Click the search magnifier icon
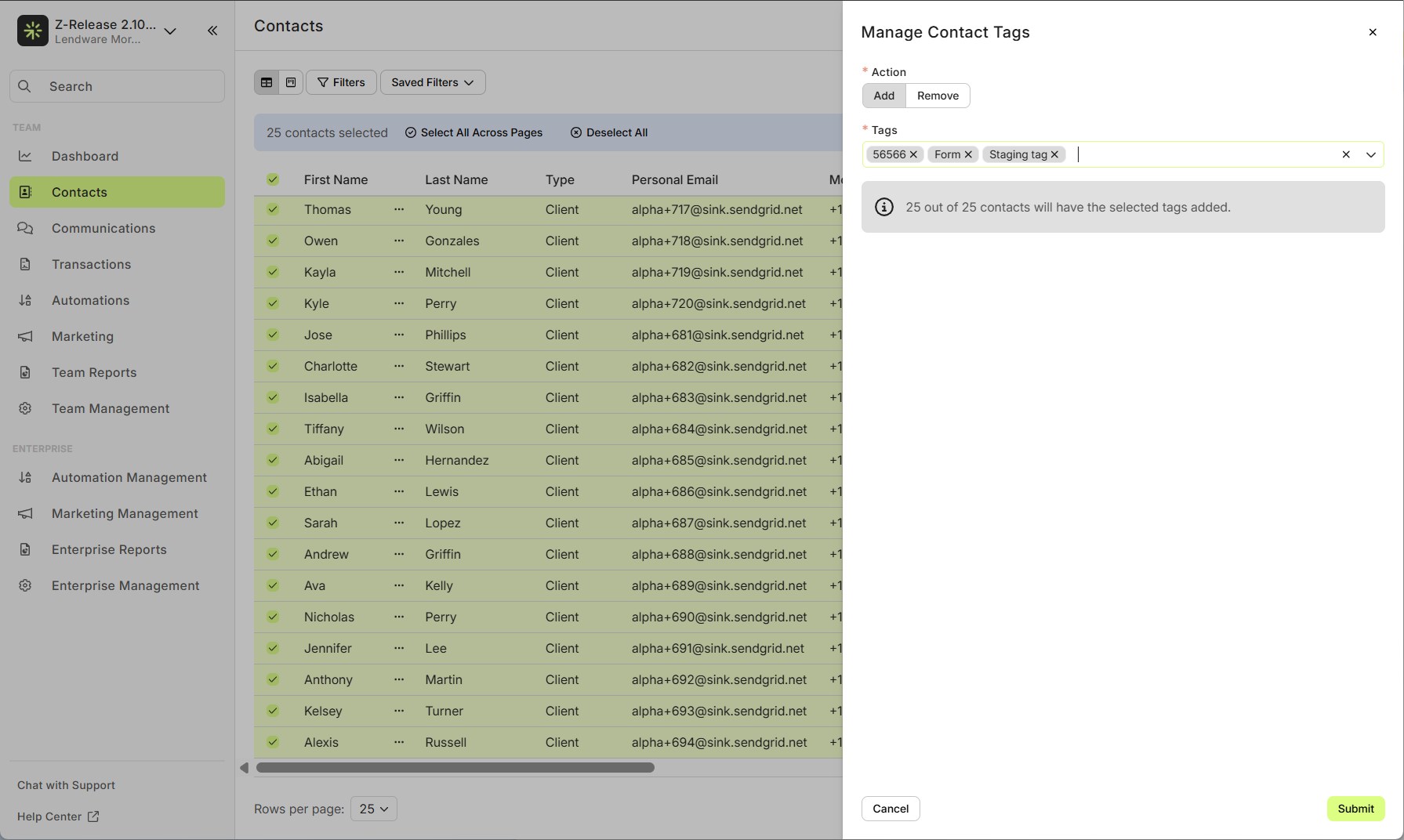 25,86
